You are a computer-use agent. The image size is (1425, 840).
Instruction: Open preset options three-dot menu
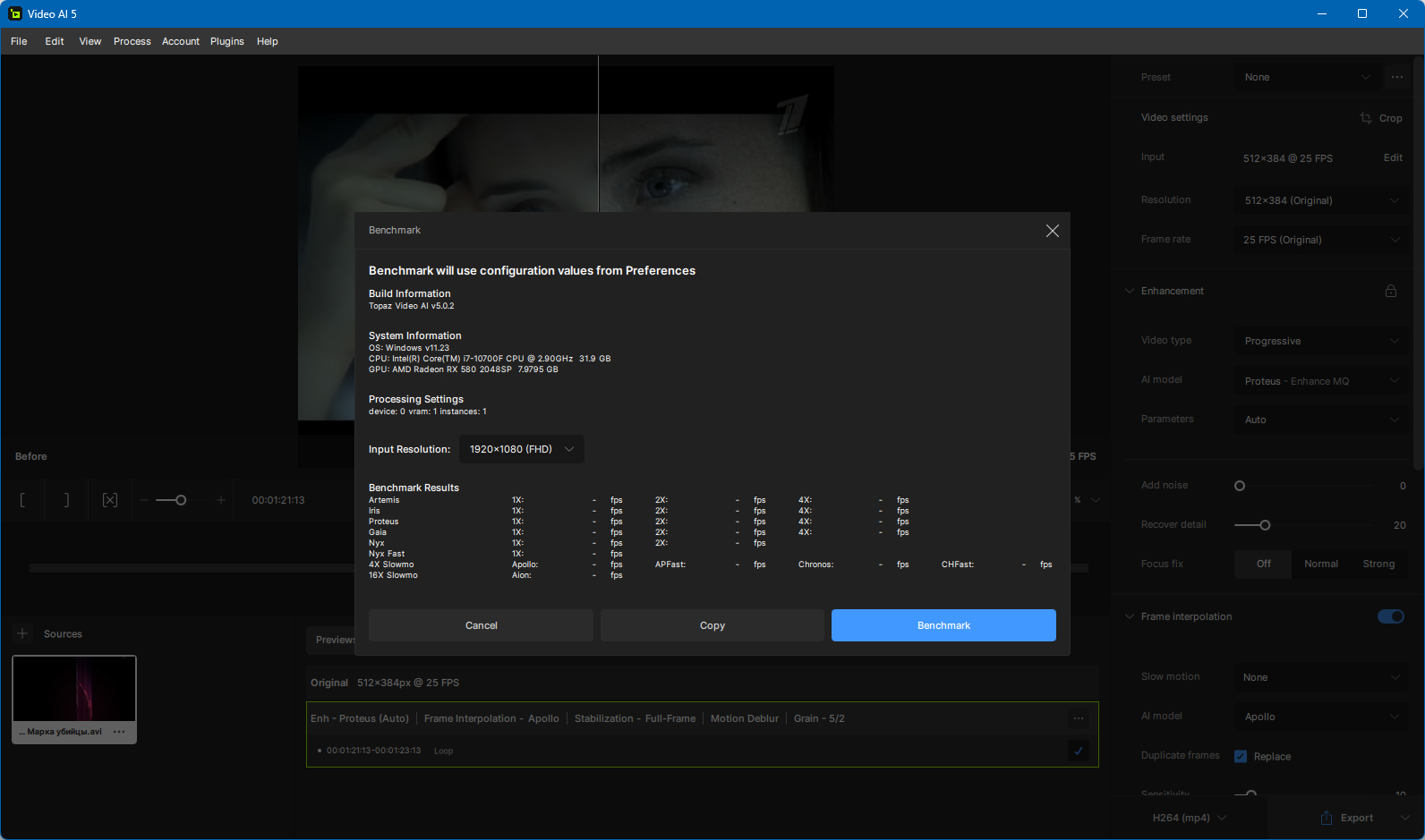(x=1397, y=77)
